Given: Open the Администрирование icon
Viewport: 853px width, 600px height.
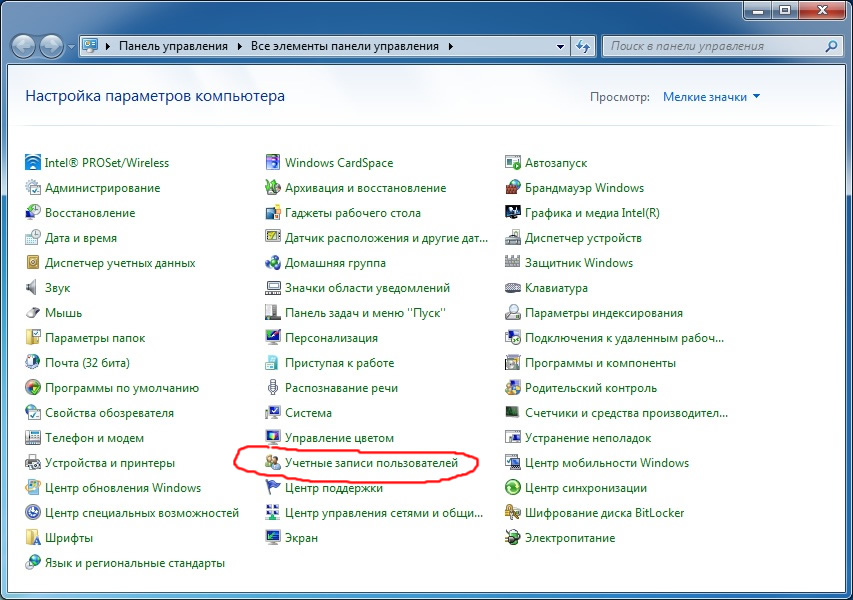Looking at the screenshot, I should coord(33,188).
